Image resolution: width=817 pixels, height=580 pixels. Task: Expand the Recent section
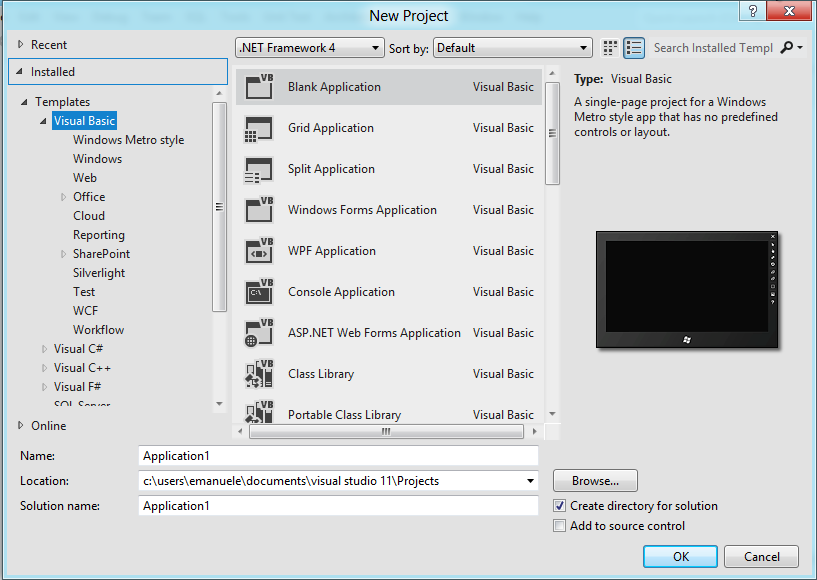click(x=20, y=44)
